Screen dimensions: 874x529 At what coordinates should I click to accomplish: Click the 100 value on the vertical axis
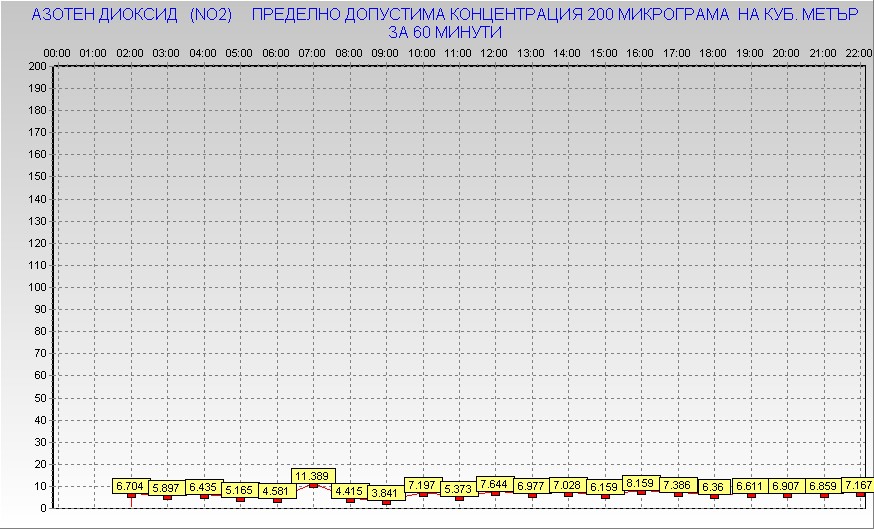point(37,287)
